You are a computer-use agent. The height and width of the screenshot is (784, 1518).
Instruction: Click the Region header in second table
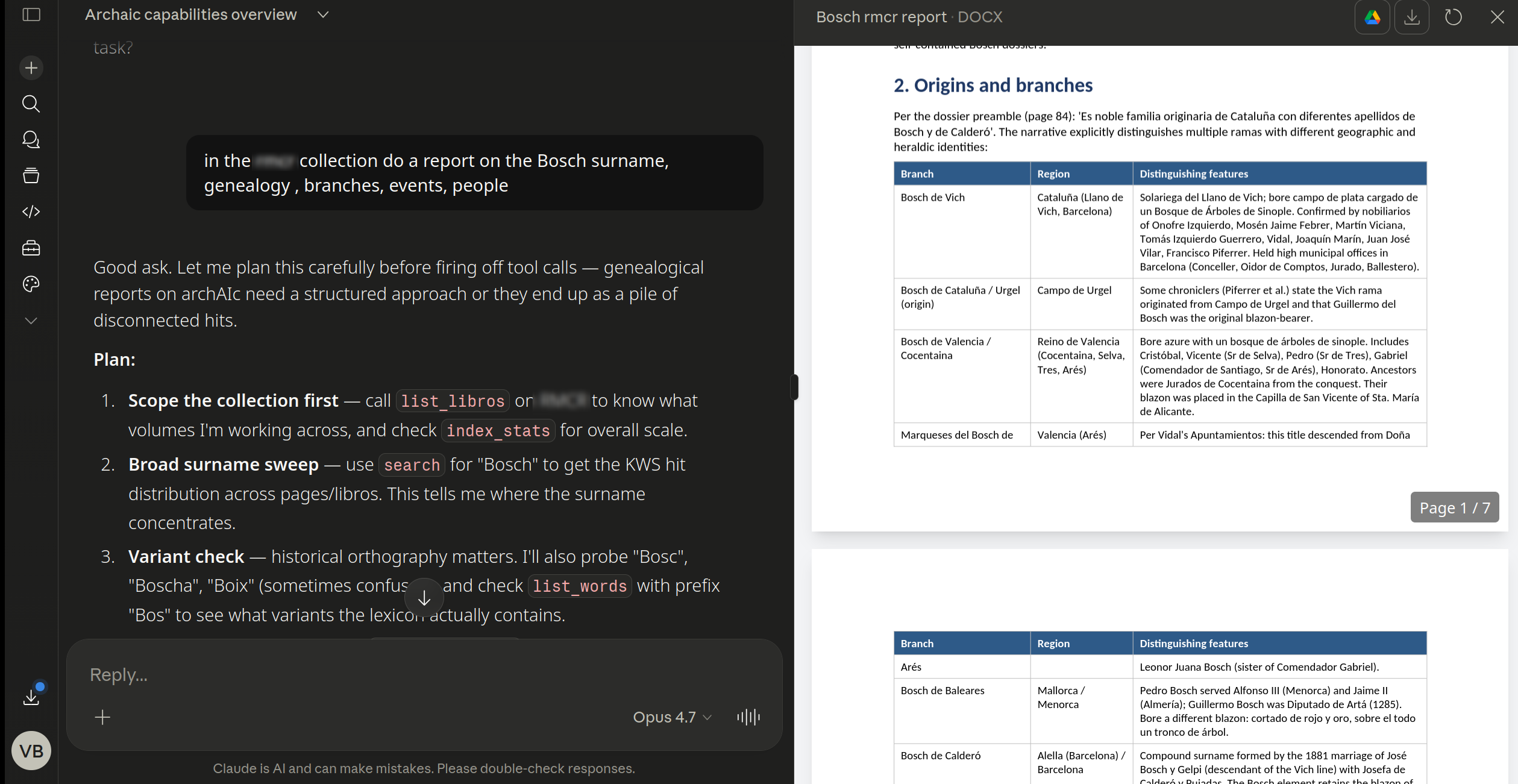pos(1082,643)
